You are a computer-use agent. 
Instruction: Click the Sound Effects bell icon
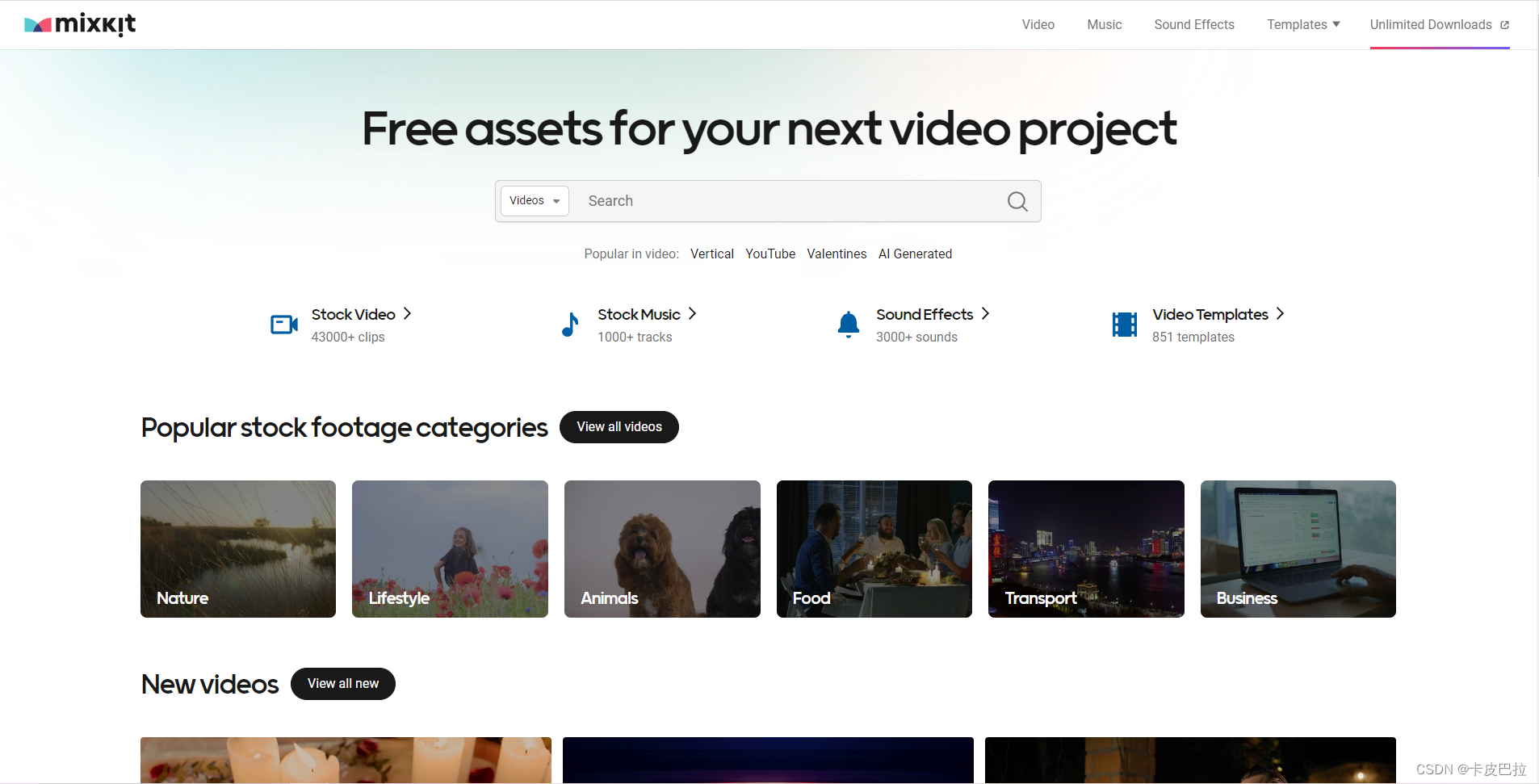coord(849,325)
